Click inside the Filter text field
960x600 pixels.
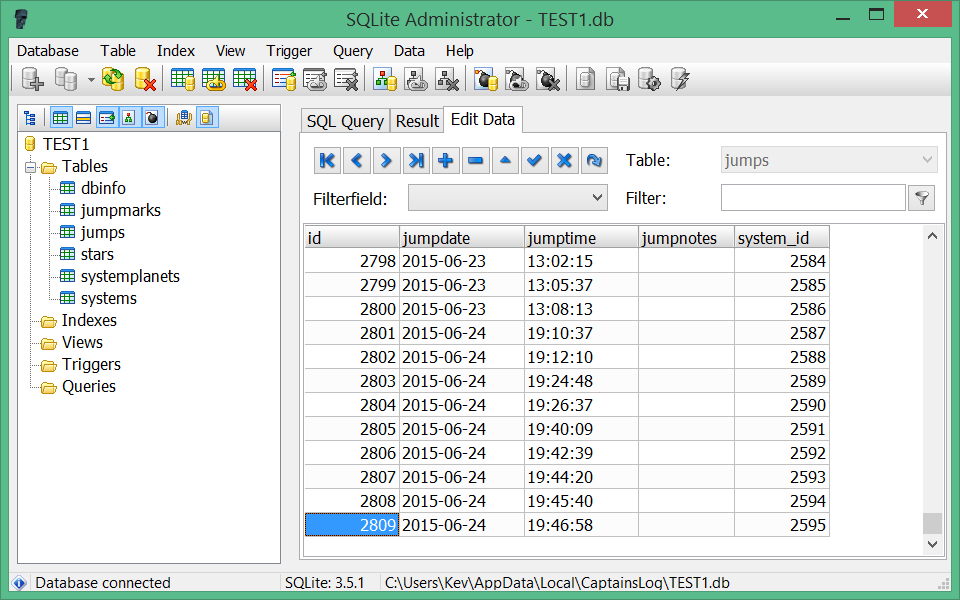pos(813,198)
